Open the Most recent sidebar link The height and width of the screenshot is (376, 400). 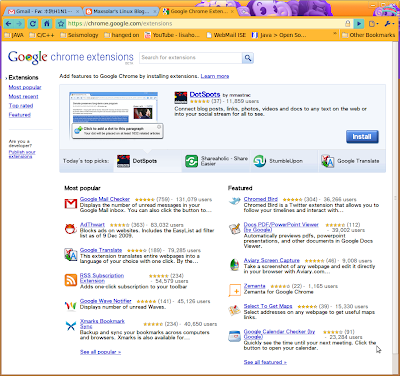click(23, 97)
